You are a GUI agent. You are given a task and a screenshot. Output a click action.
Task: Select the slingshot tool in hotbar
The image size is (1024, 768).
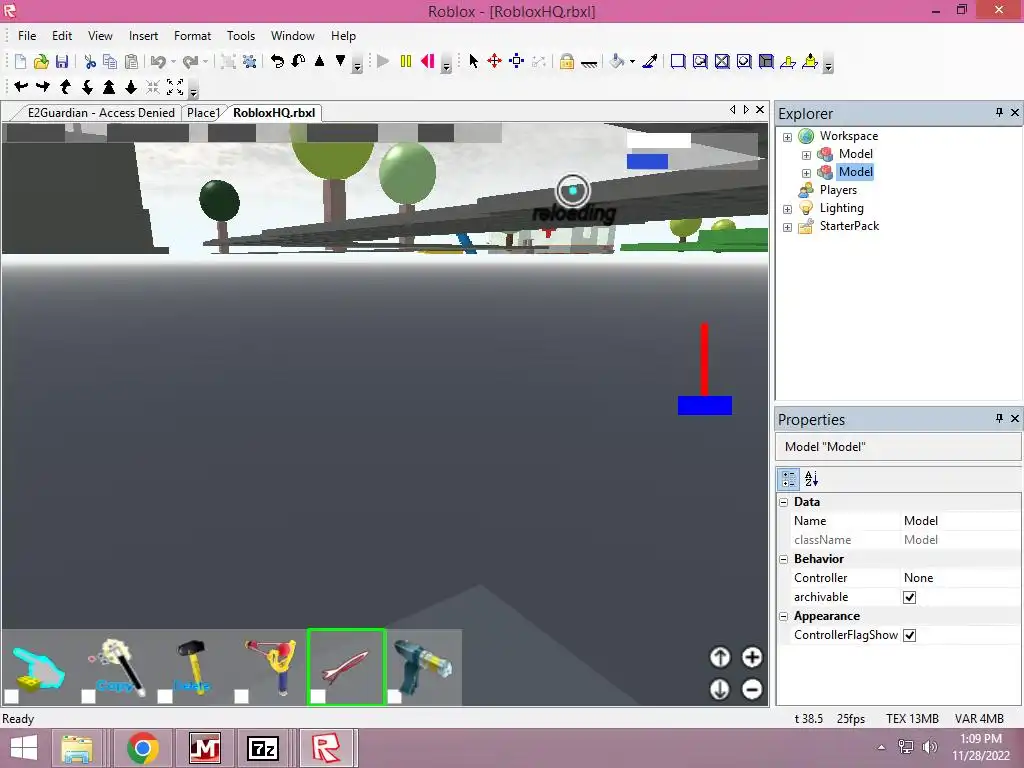(269, 667)
